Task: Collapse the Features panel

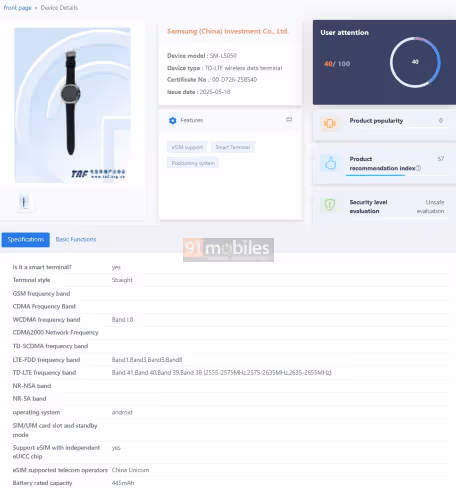Action: [289, 120]
